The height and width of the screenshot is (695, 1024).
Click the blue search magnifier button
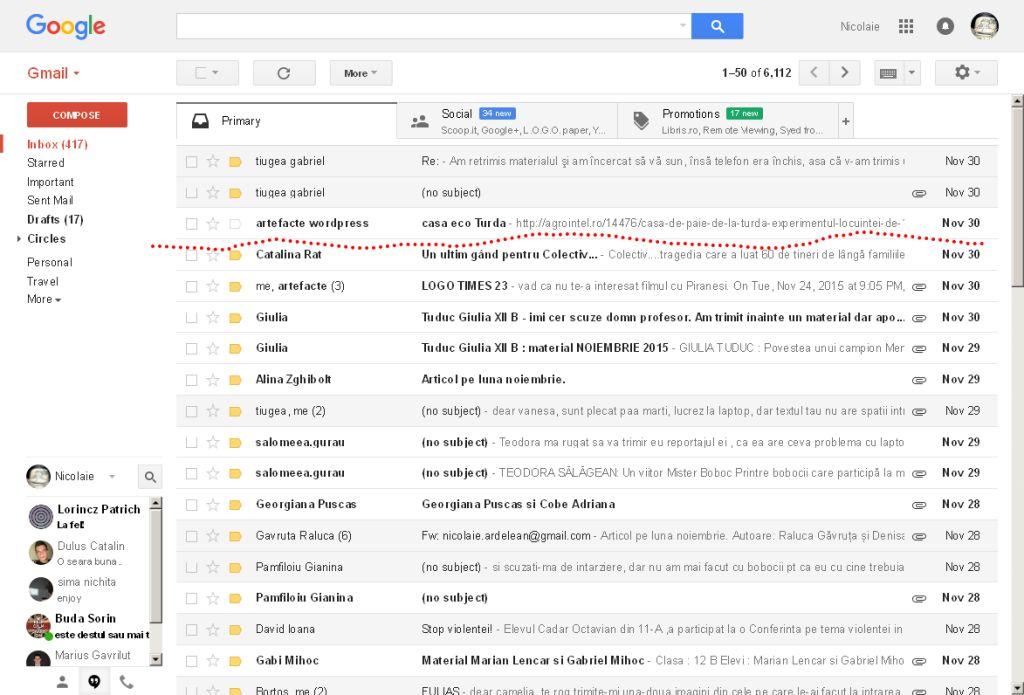(x=717, y=27)
